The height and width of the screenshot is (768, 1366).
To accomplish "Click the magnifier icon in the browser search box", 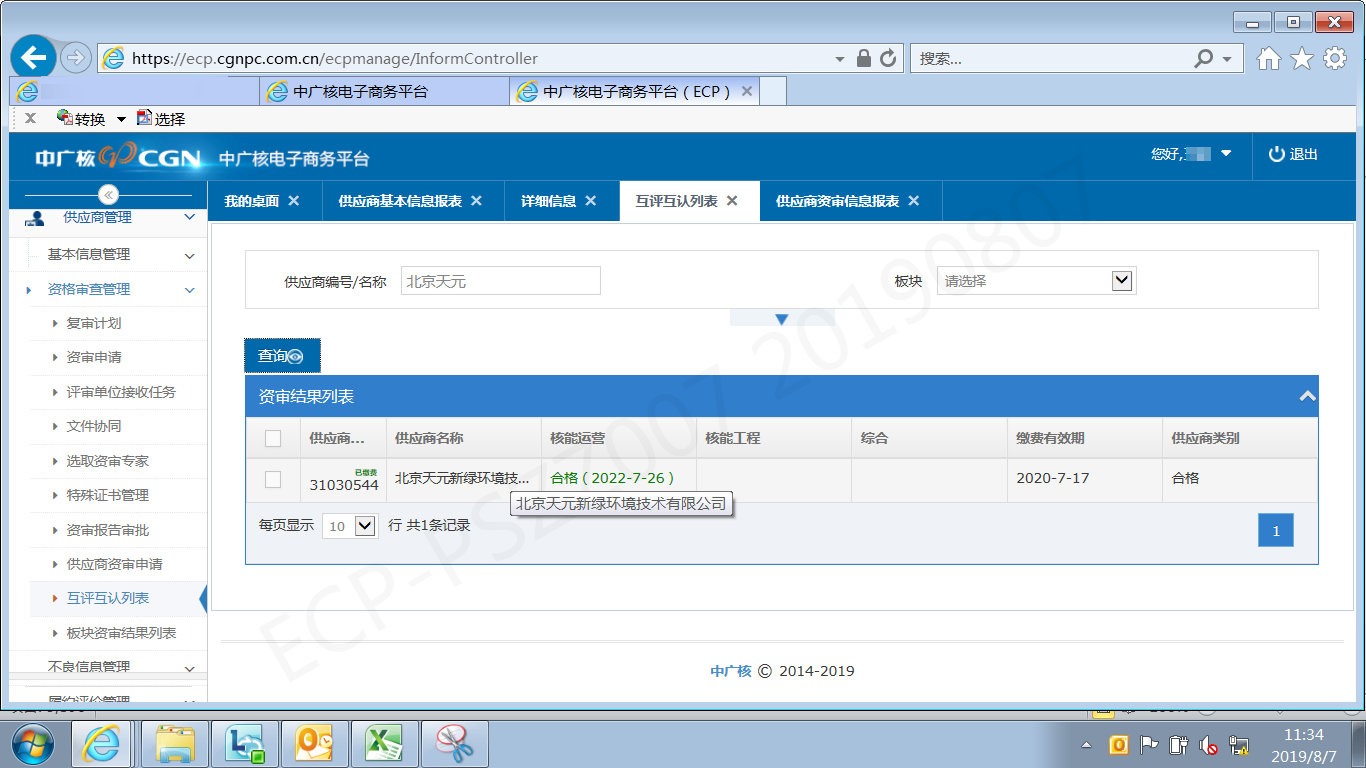I will pos(1204,59).
